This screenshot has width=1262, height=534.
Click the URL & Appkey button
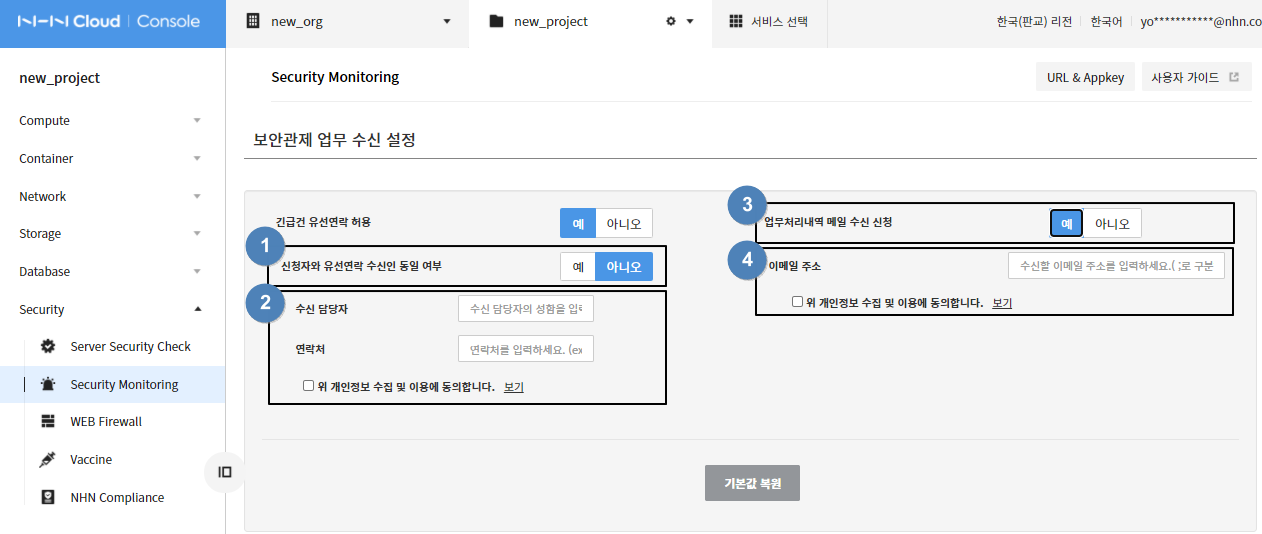[1085, 77]
